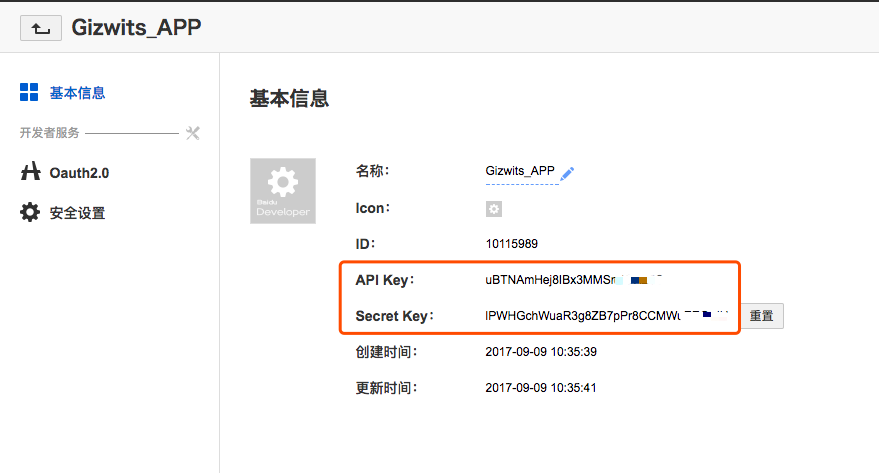
Task: Click the blue grid icon for 基本信息
Action: tap(29, 93)
